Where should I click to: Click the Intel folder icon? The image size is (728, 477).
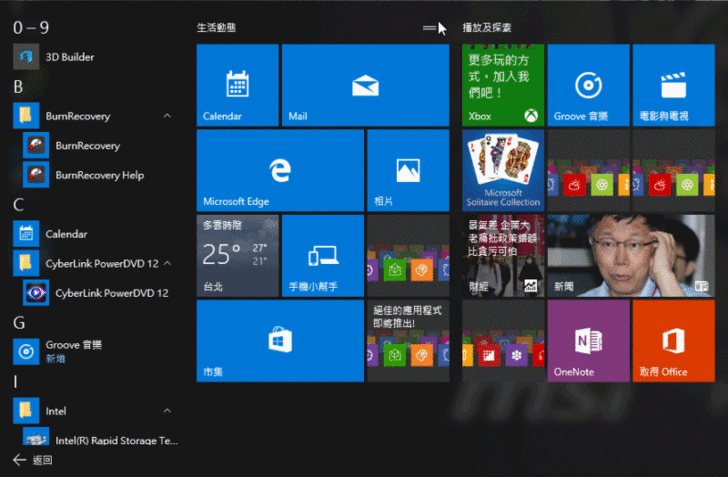[26, 411]
